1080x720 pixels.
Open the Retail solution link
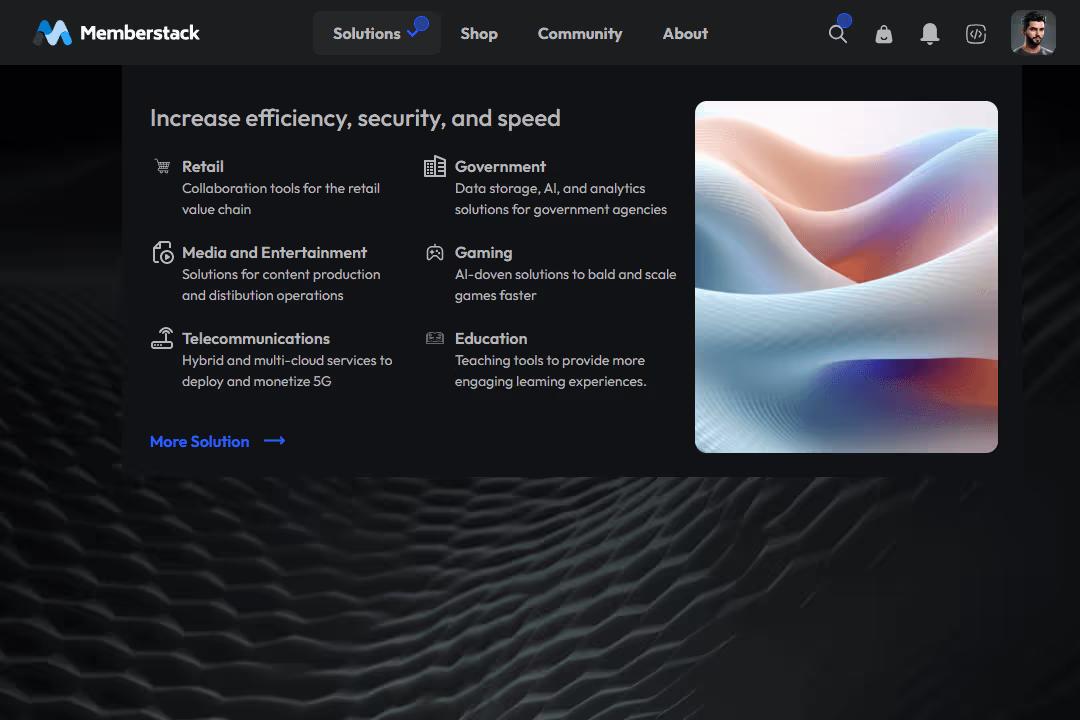(202, 167)
